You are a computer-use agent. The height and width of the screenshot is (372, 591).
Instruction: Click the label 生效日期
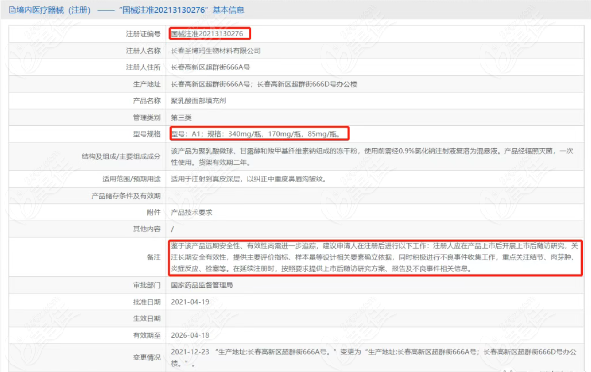[147, 318]
